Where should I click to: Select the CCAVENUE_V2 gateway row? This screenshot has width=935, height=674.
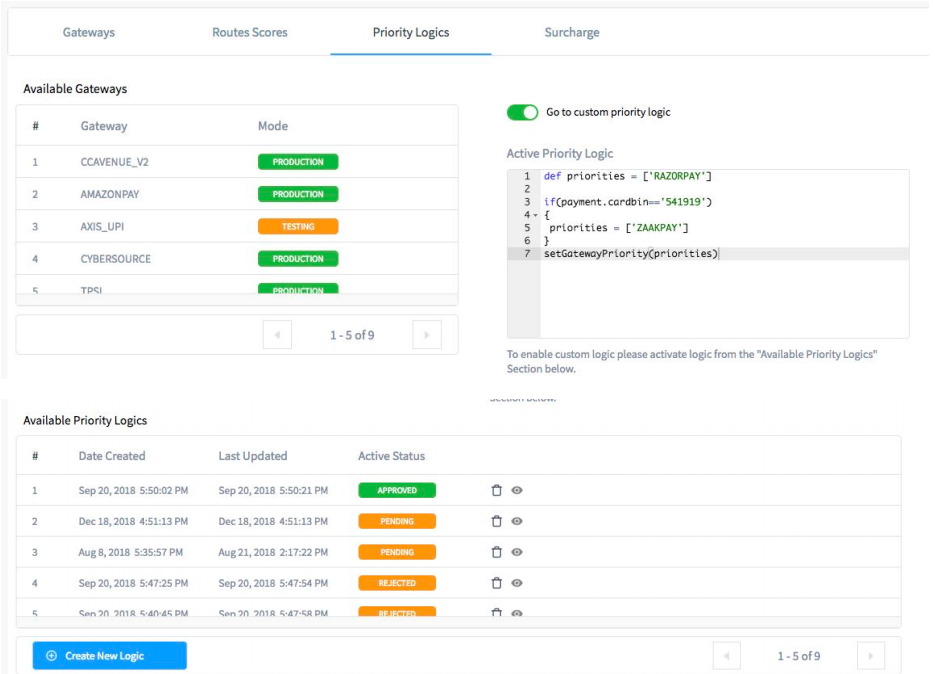click(237, 162)
